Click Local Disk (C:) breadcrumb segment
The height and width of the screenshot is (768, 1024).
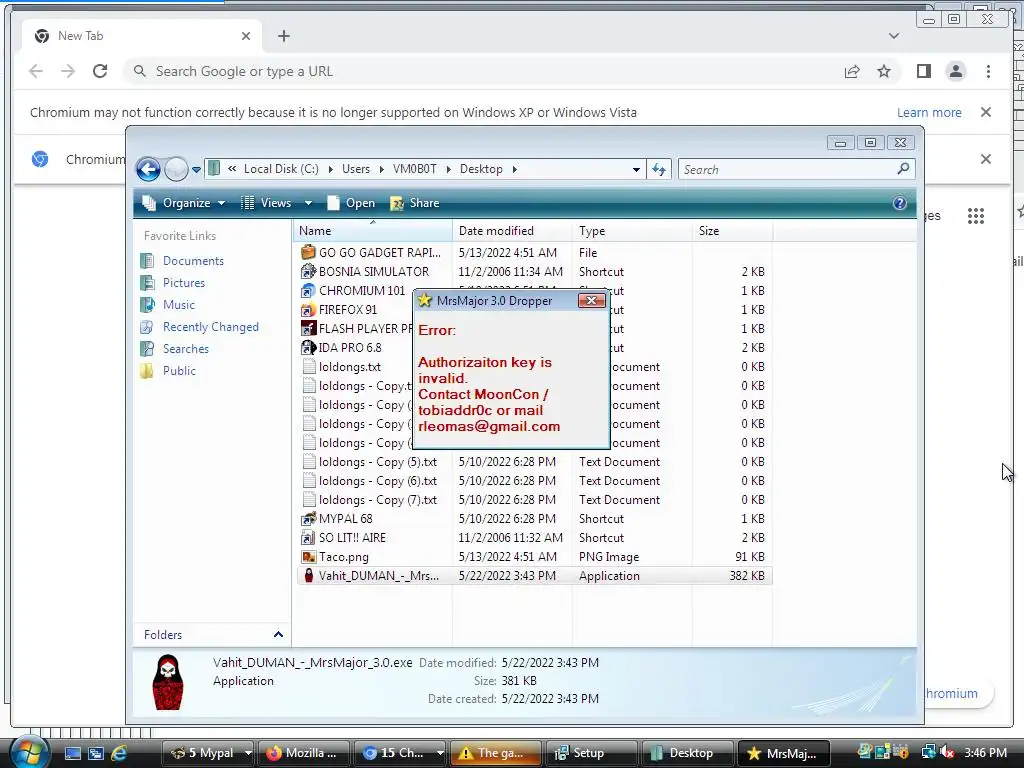[x=281, y=169]
